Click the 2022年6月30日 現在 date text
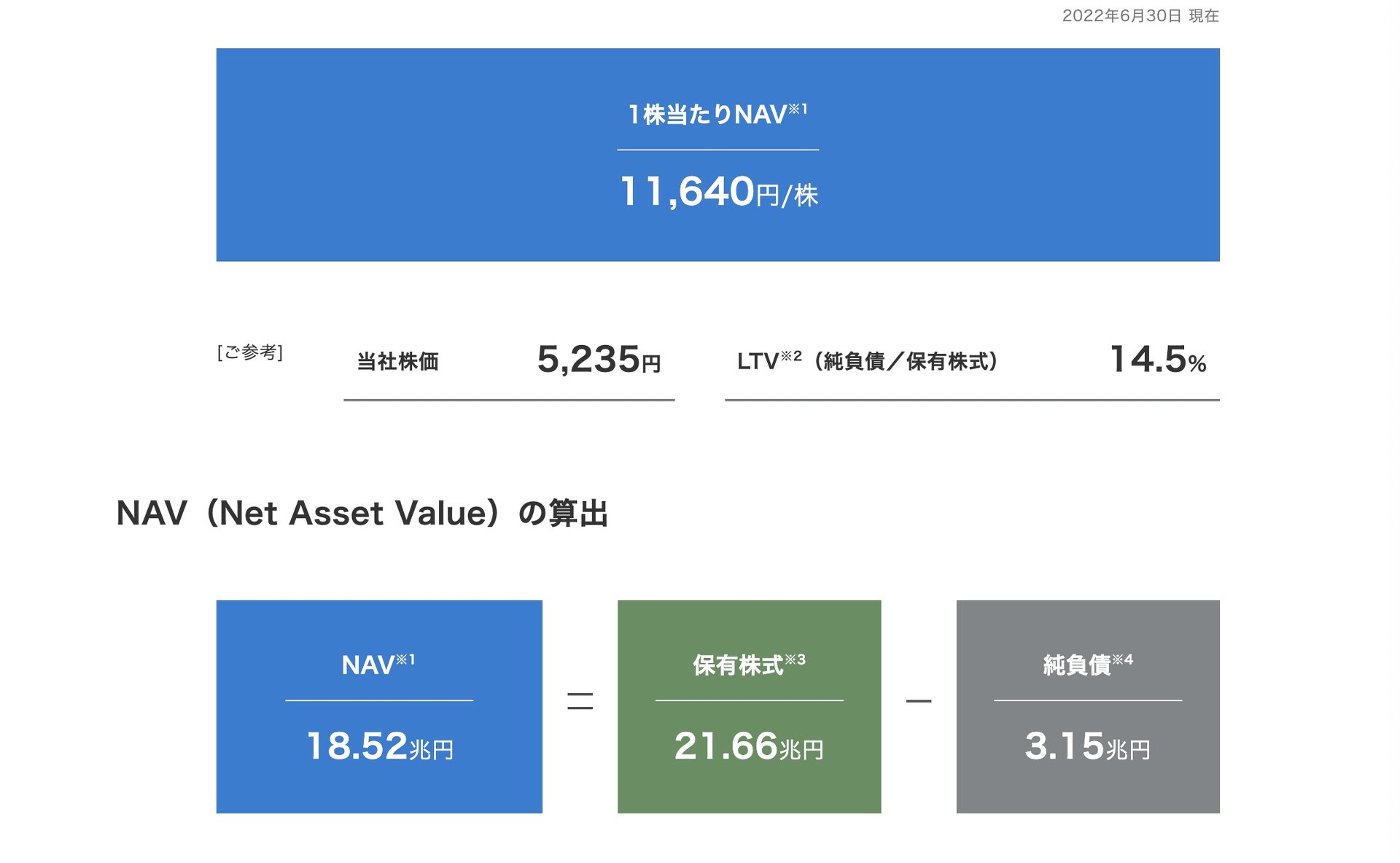1400x863 pixels. click(1140, 16)
